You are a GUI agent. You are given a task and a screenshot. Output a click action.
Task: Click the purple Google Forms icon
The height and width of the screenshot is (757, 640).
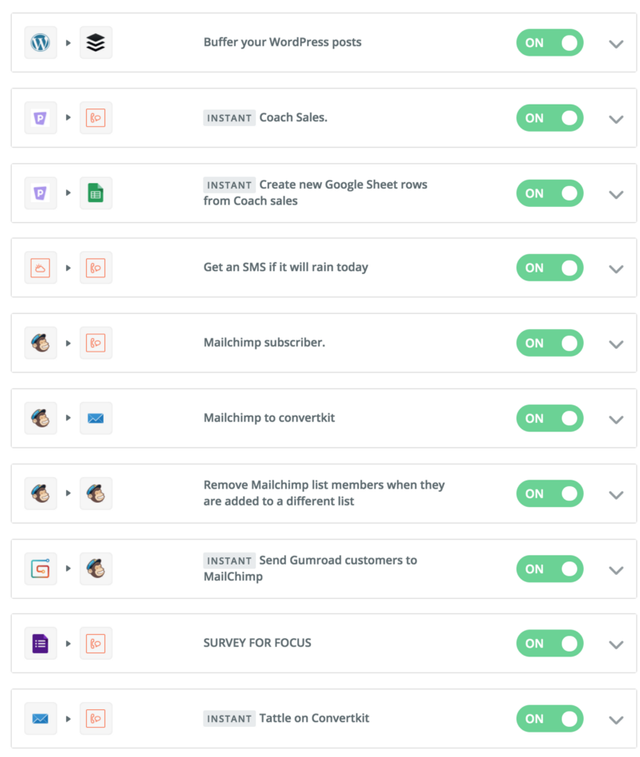point(41,643)
